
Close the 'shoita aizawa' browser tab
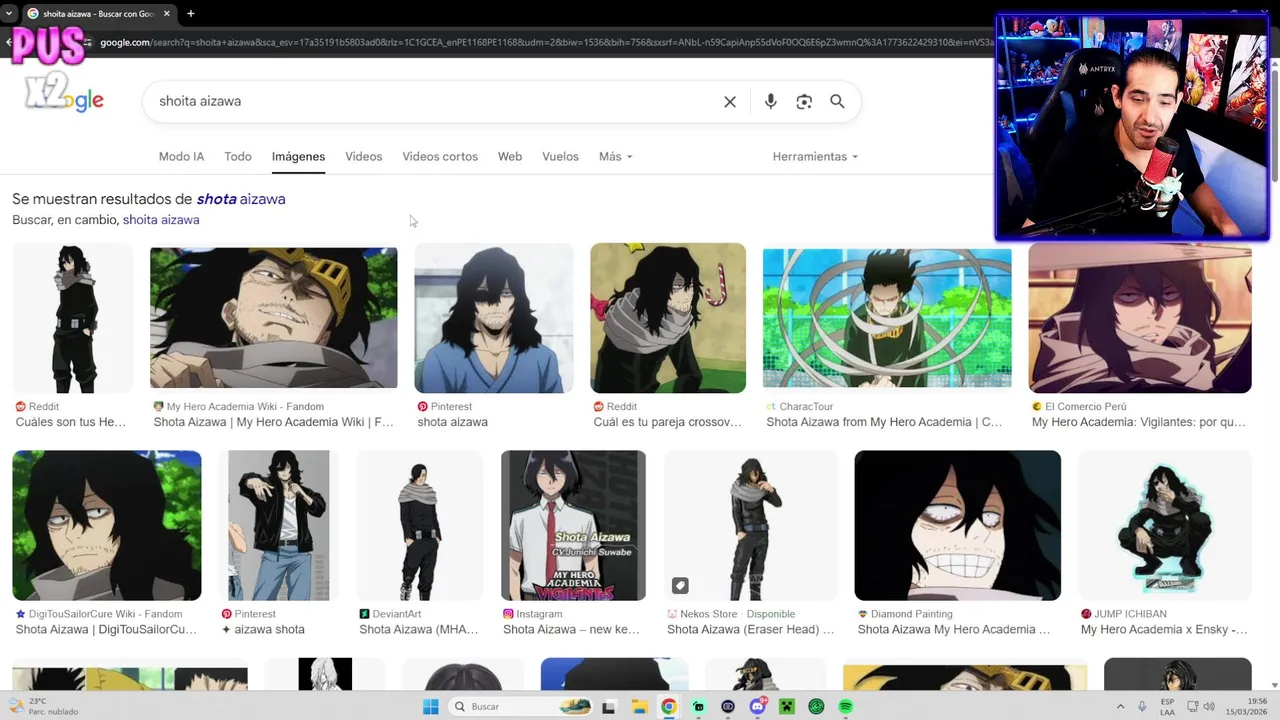(165, 13)
